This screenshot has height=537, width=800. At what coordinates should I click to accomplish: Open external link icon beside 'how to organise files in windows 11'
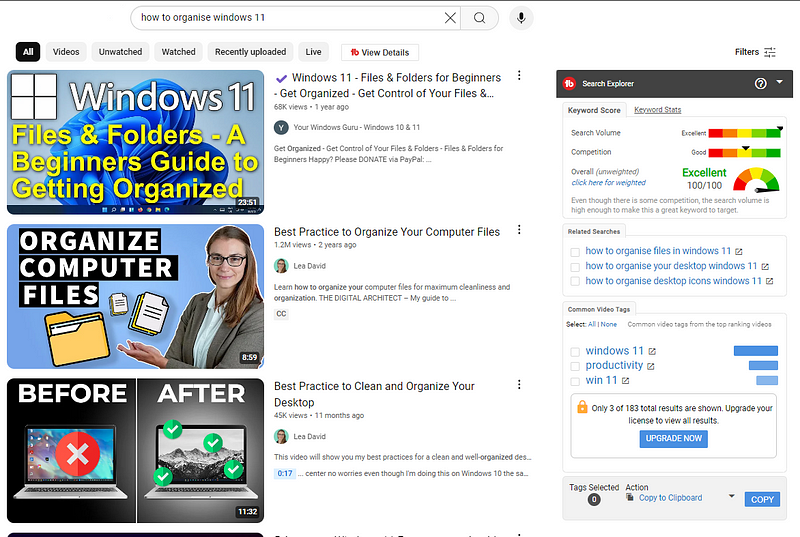coord(739,251)
